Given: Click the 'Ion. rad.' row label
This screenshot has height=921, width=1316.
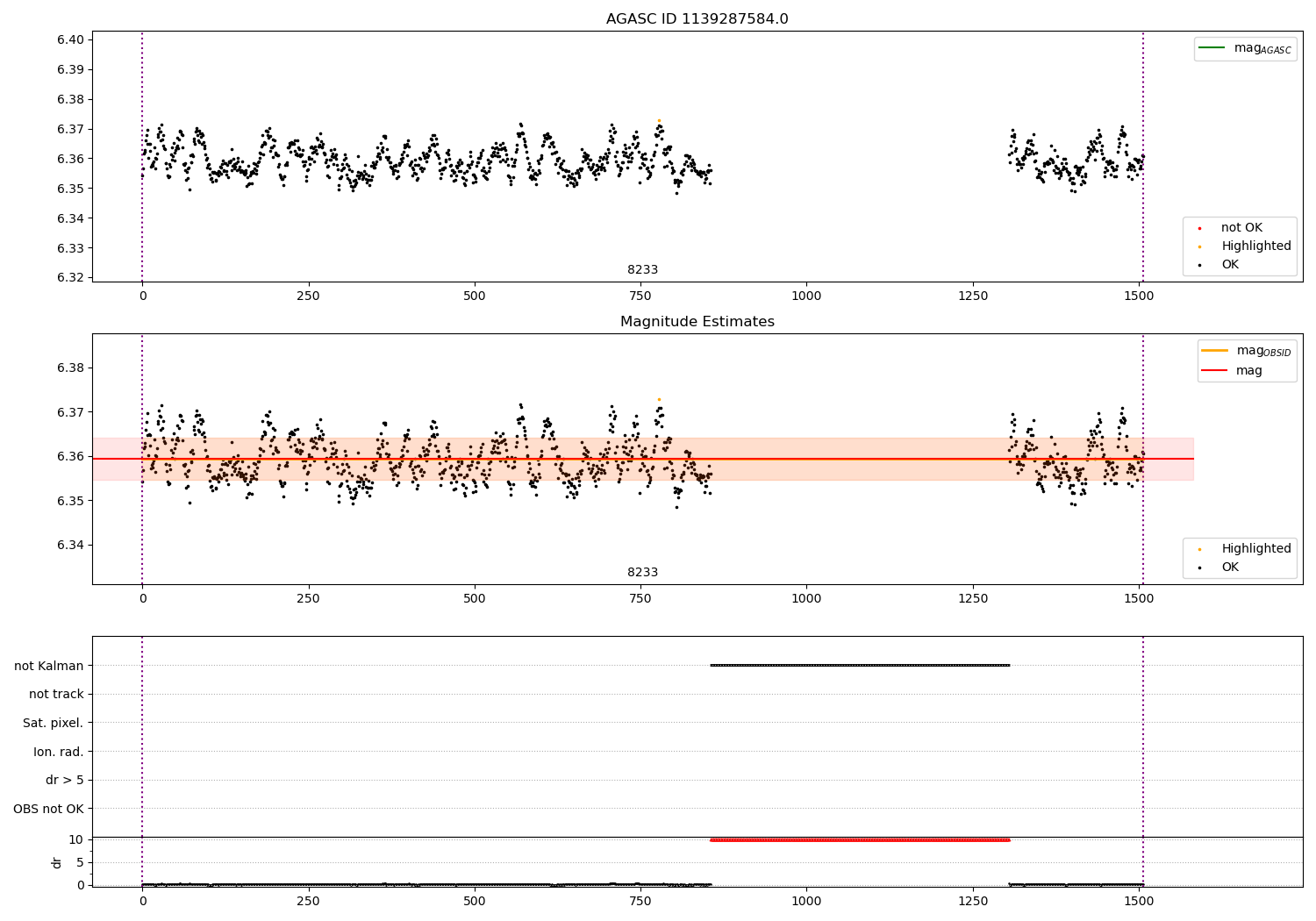Looking at the screenshot, I should (x=59, y=752).
